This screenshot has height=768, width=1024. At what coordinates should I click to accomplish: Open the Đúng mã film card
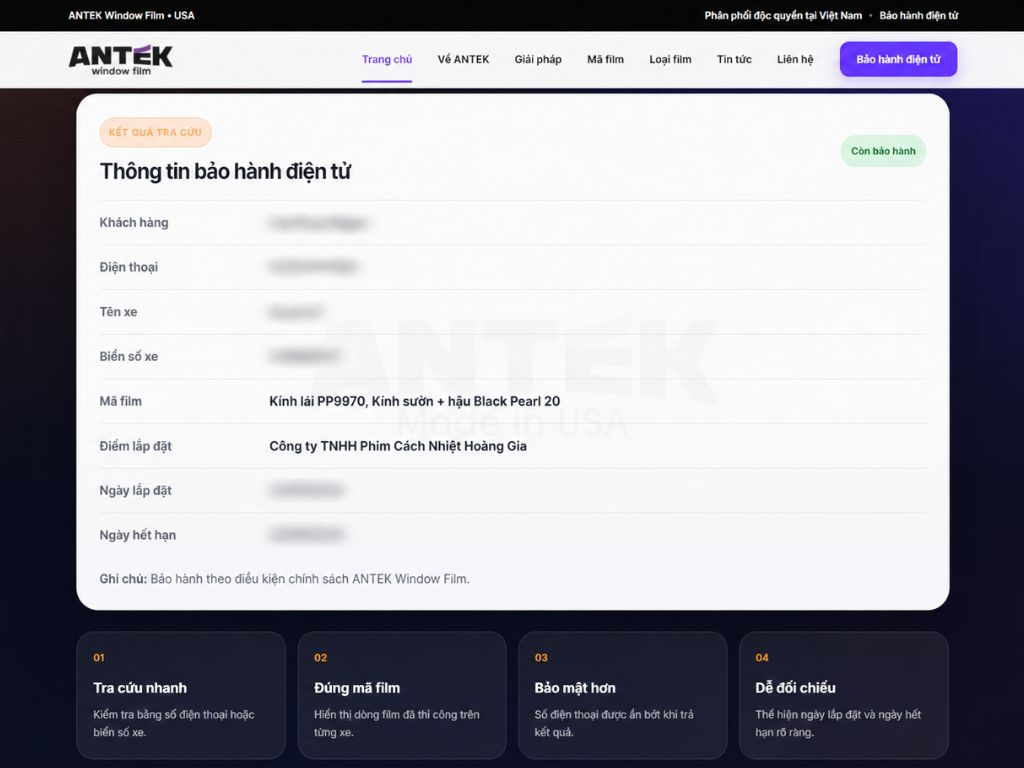coord(402,695)
